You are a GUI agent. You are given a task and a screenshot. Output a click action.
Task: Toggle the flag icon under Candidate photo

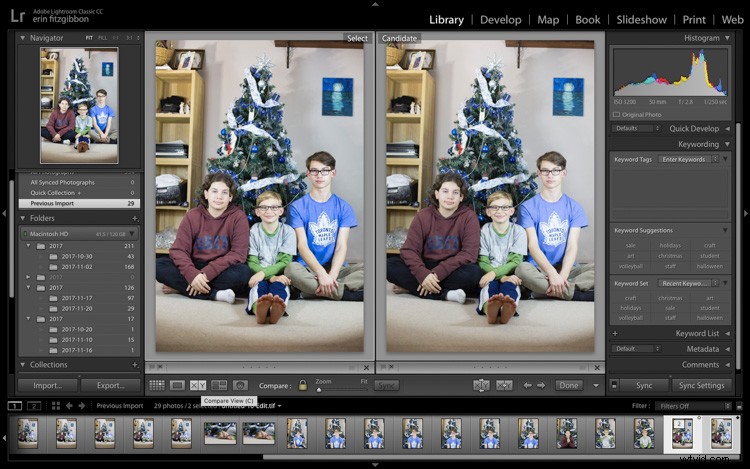tap(383, 367)
